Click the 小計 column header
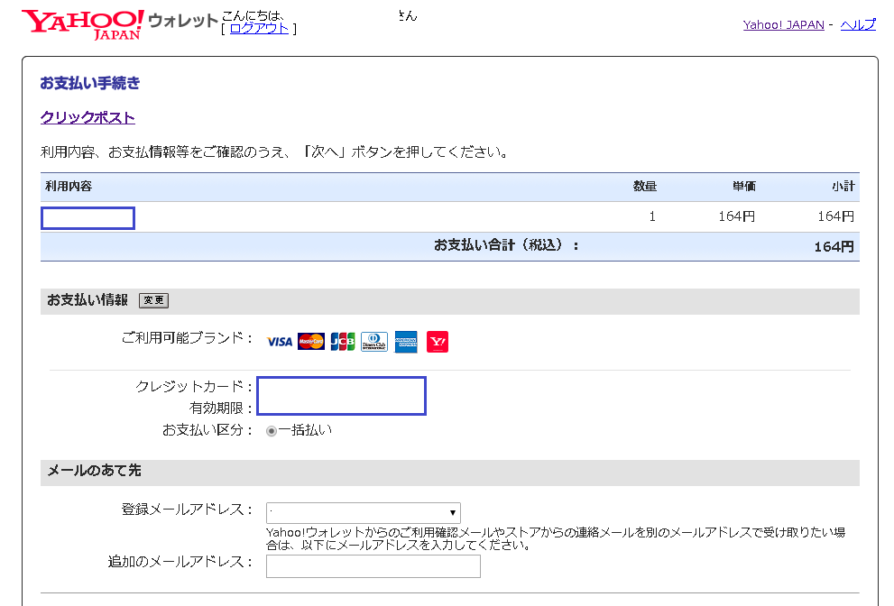The width and height of the screenshot is (894, 606). [x=840, y=187]
